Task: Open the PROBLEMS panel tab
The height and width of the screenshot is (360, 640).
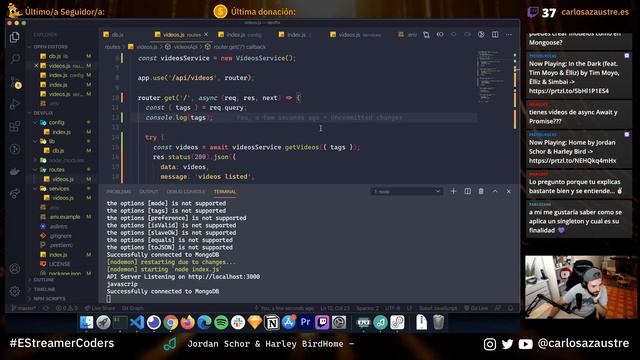Action: tap(119, 191)
